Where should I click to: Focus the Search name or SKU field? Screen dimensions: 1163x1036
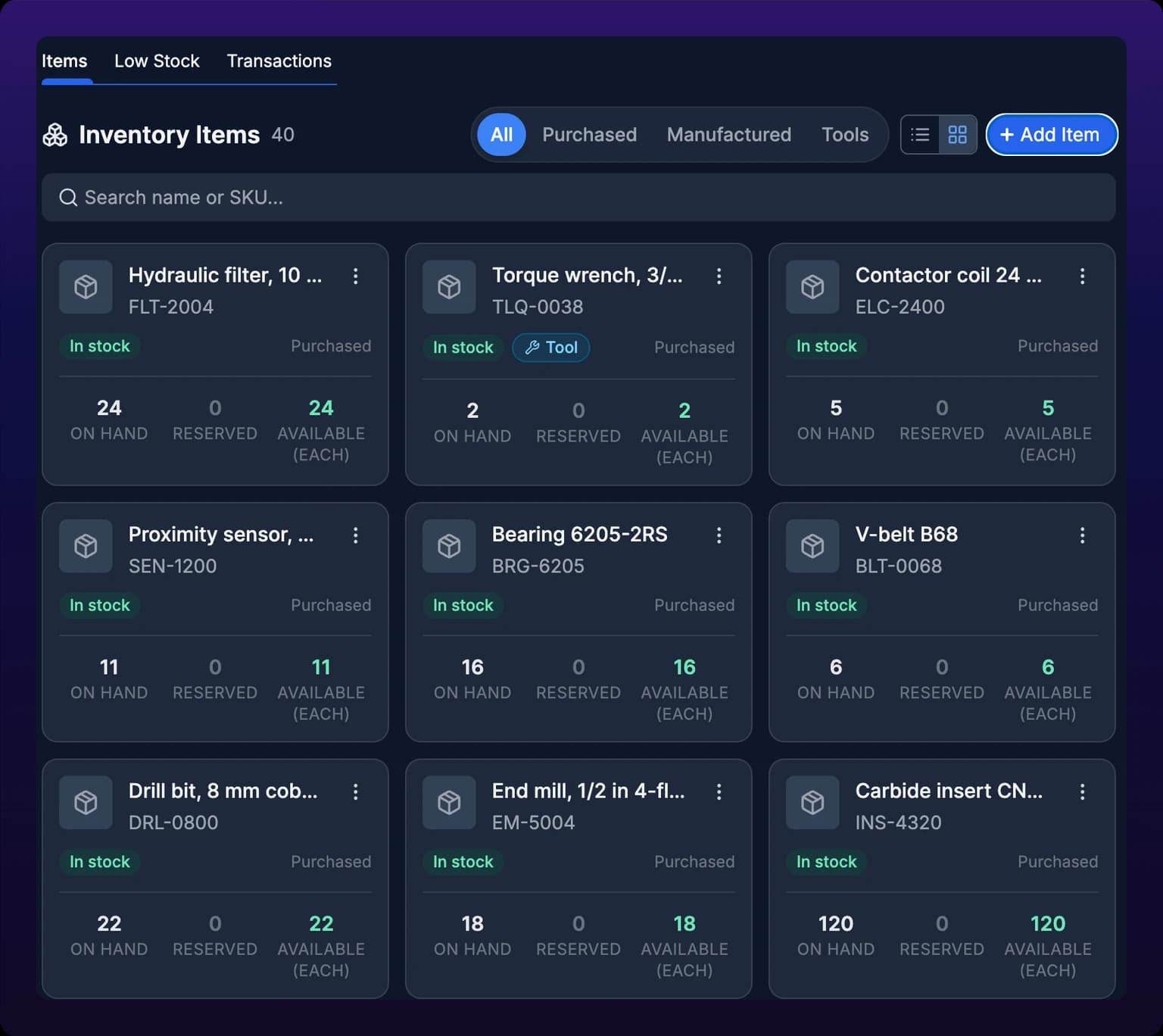tap(578, 198)
